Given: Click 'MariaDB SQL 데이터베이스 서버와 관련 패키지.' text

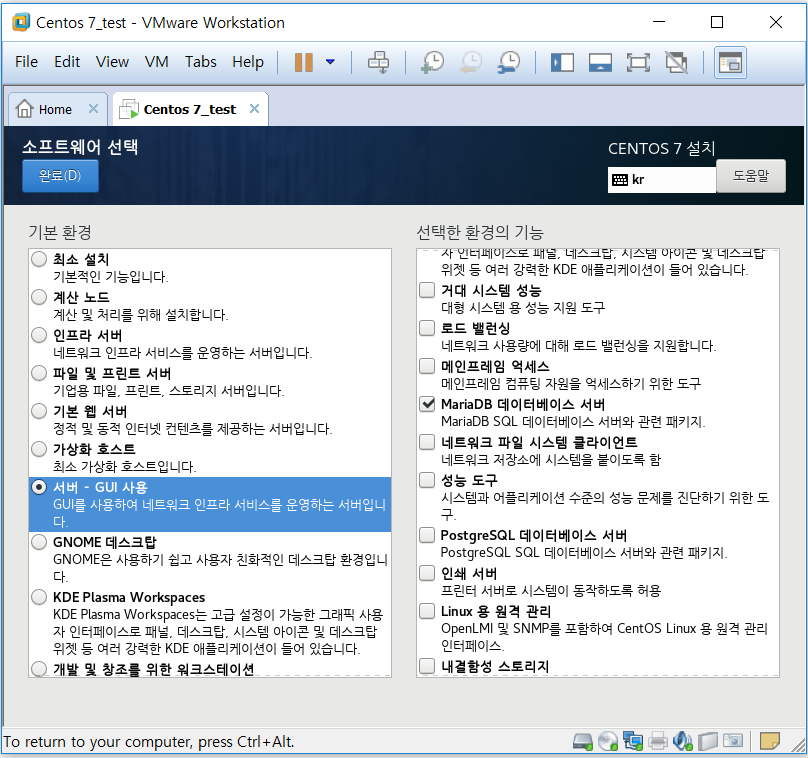Looking at the screenshot, I should coord(573,422).
